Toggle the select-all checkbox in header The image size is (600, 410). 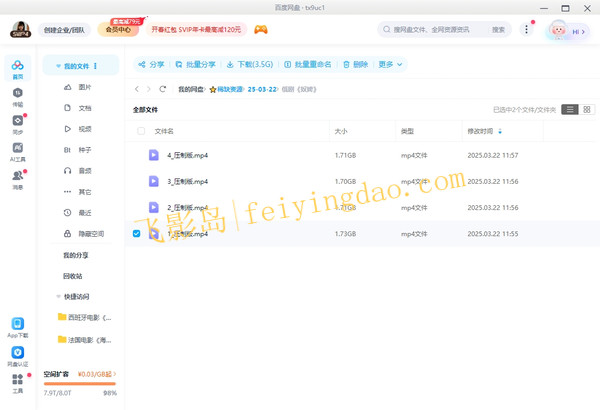(141, 131)
